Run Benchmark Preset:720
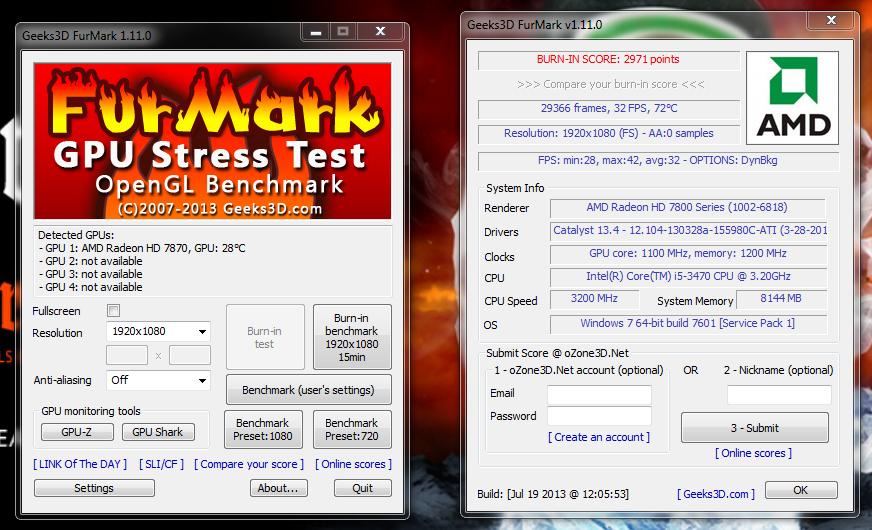Screen dimensions: 872x530 (x=352, y=429)
